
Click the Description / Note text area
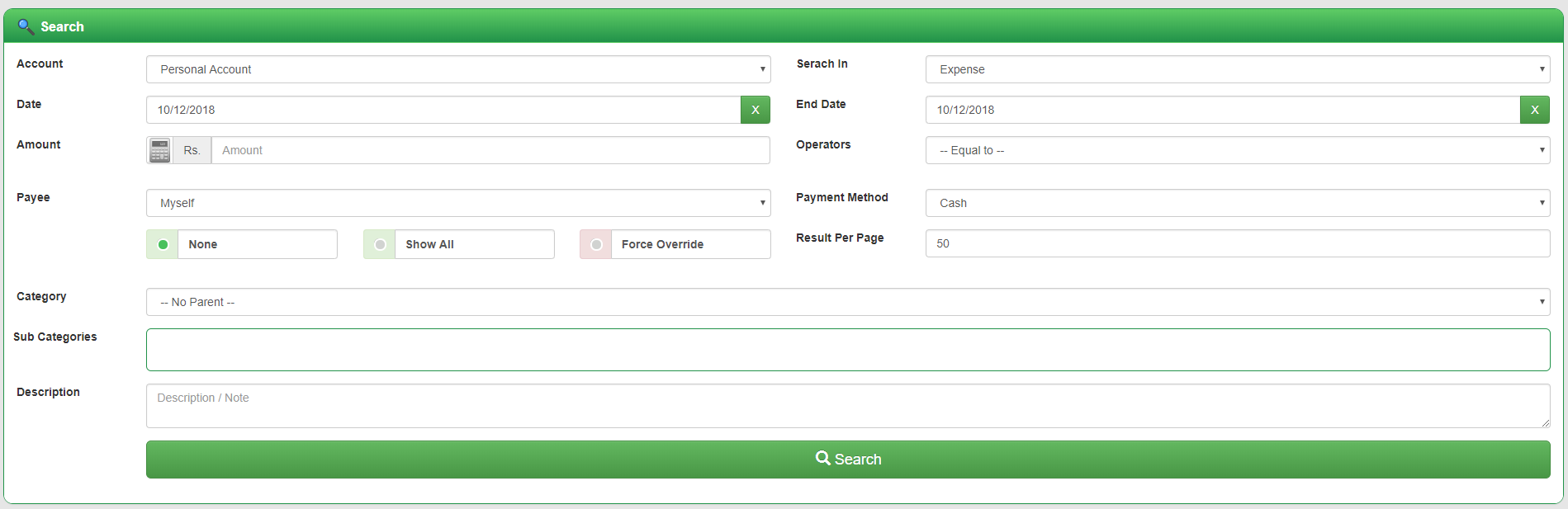point(847,405)
